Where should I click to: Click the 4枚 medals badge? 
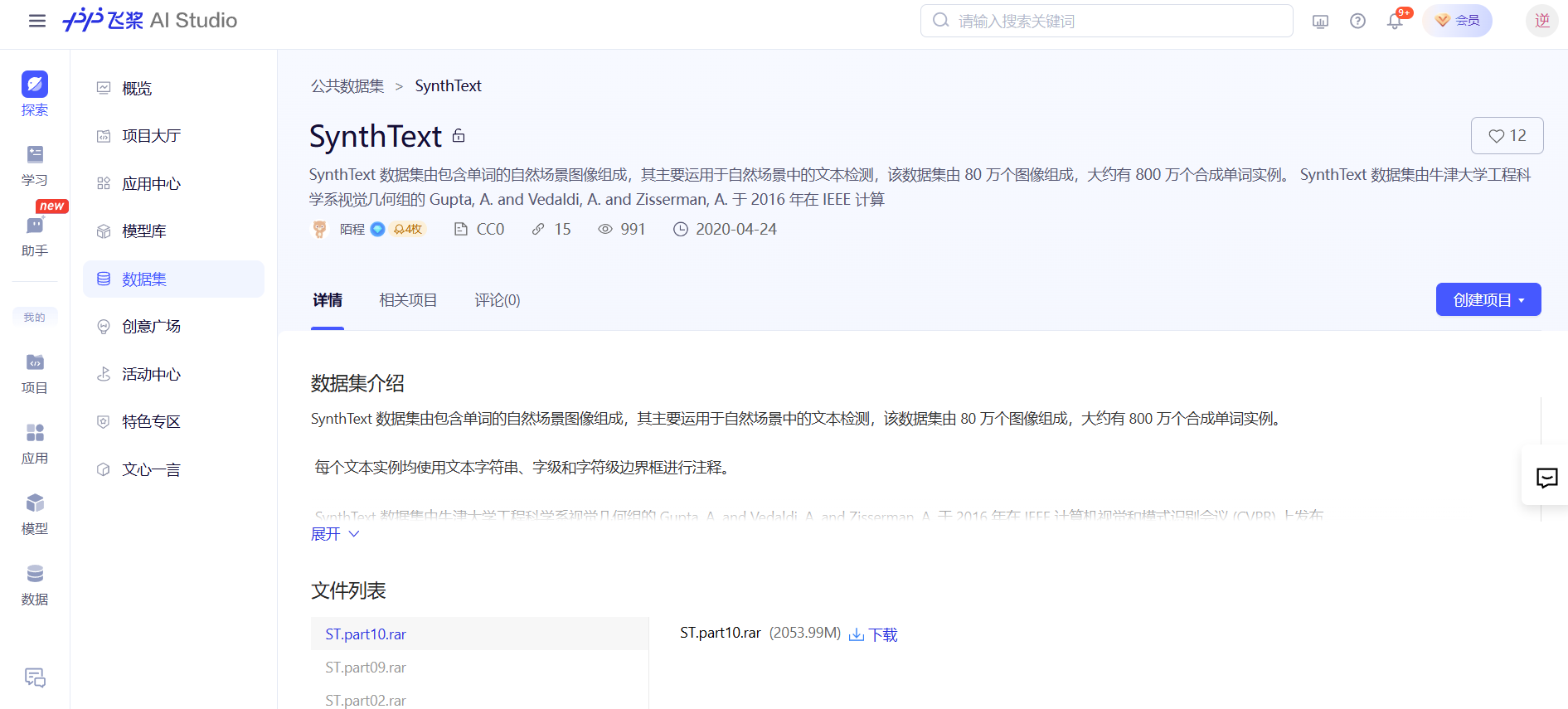[409, 229]
